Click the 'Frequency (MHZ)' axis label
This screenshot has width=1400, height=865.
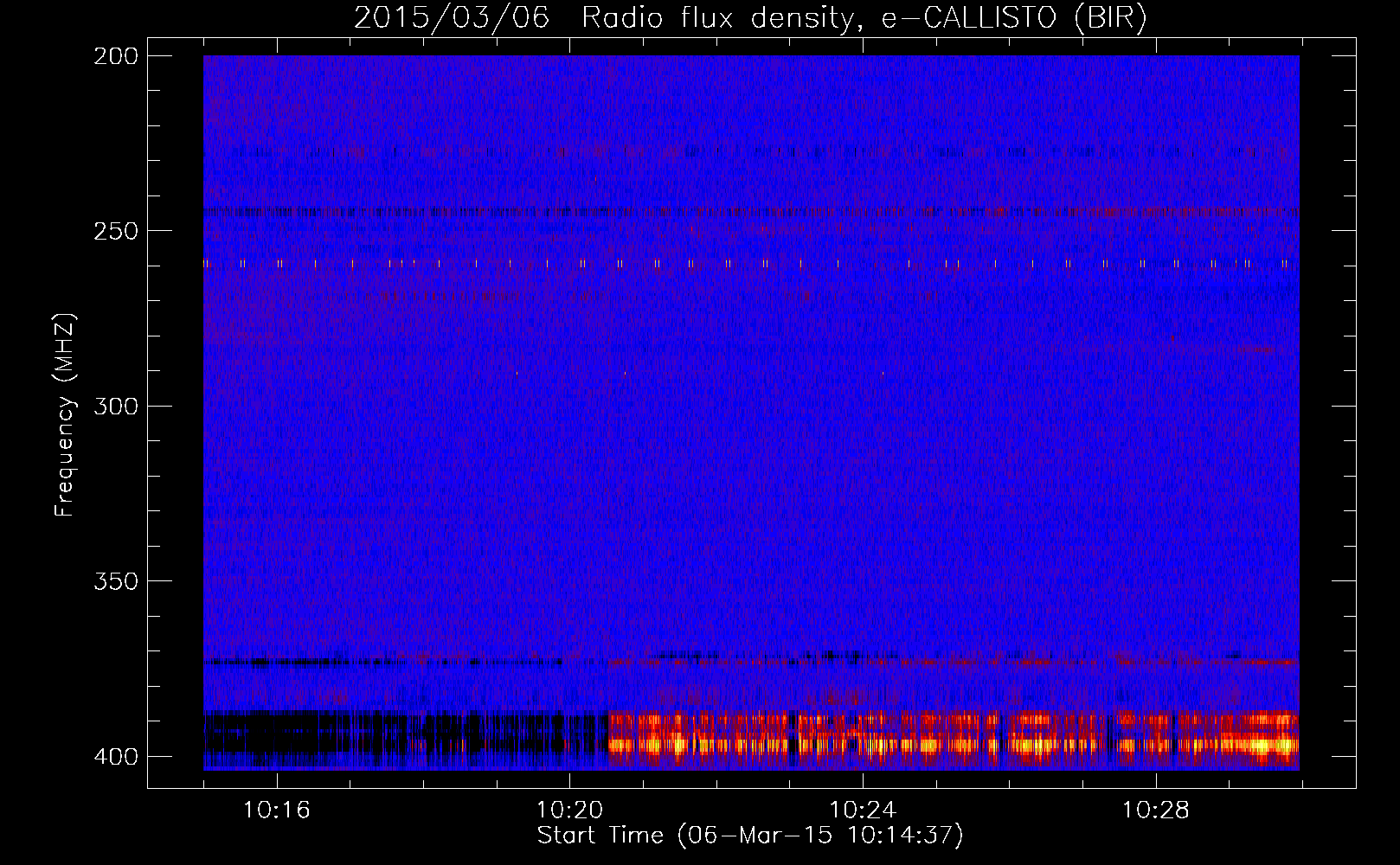click(x=64, y=415)
